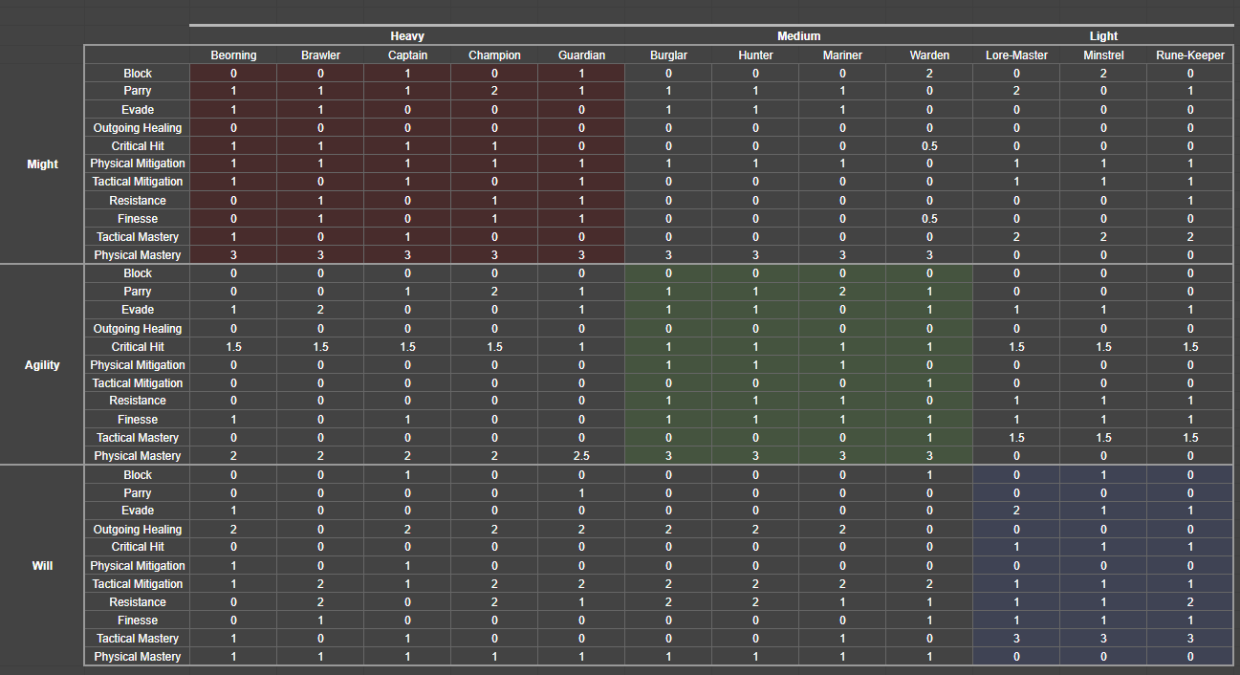Screen dimensions: 1240x675
Task: Select the Will stat label cell
Action: 42,566
